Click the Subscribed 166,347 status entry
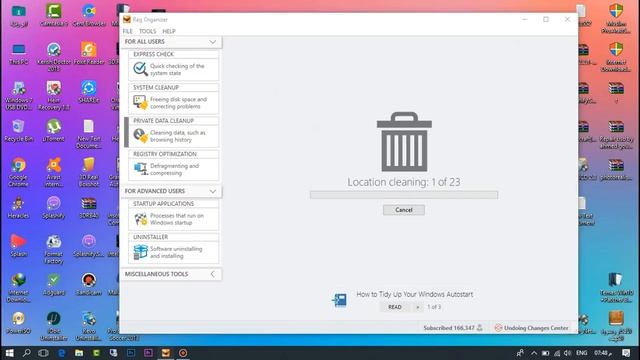Image resolution: width=640 pixels, height=360 pixels. (x=453, y=328)
